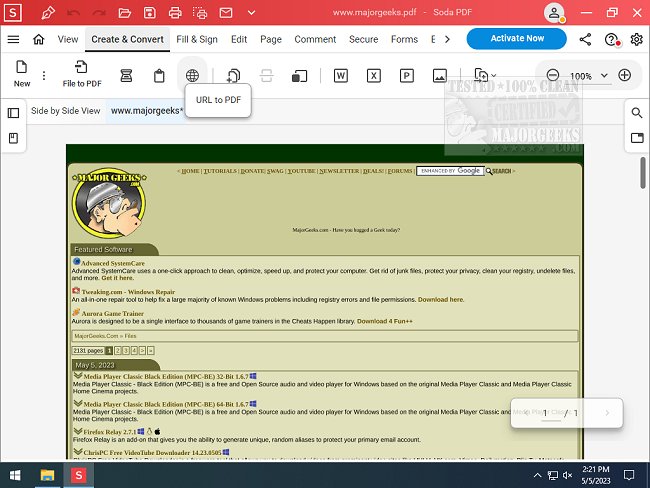
Task: Click the resize pages icon
Action: point(299,75)
